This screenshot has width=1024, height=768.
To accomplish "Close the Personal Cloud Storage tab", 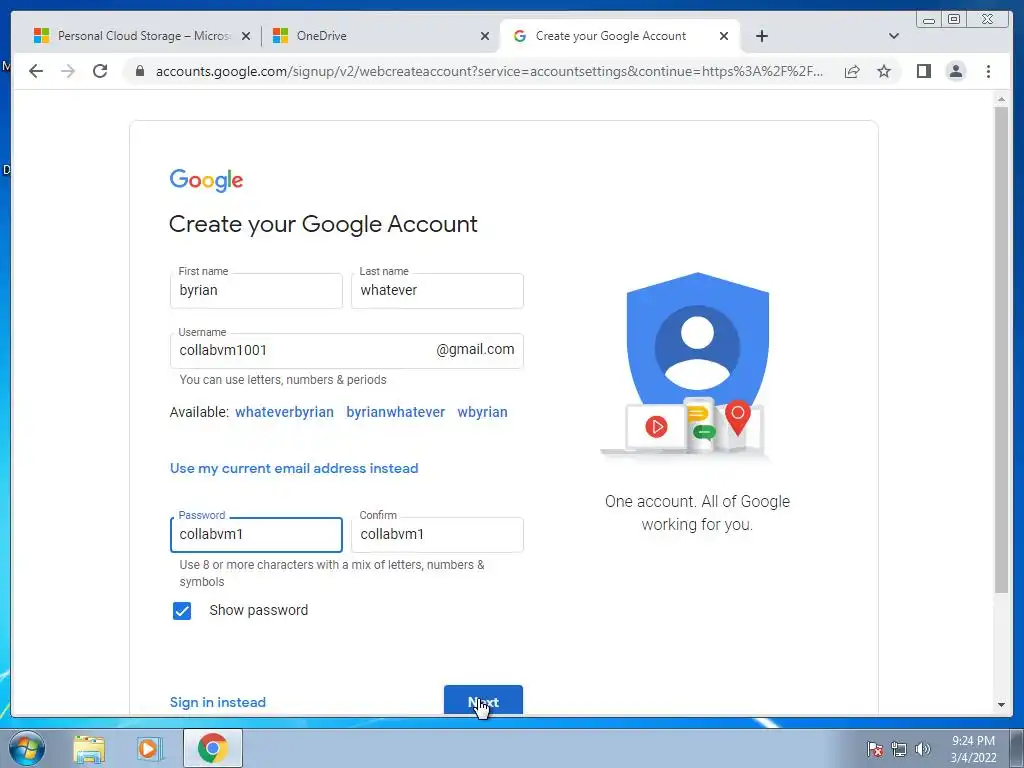I will click(246, 36).
